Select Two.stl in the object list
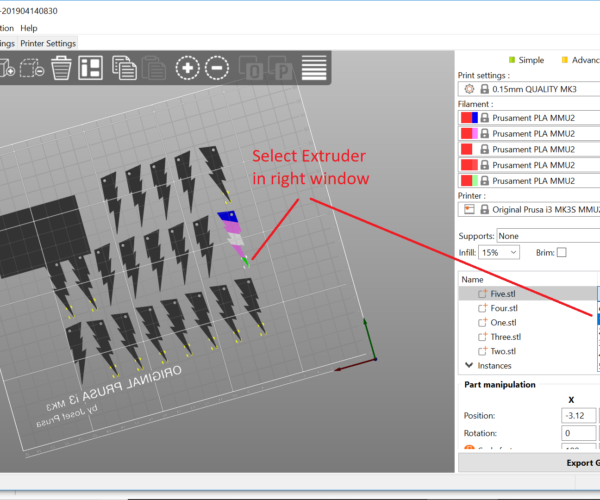600x500 pixels. [x=528, y=351]
